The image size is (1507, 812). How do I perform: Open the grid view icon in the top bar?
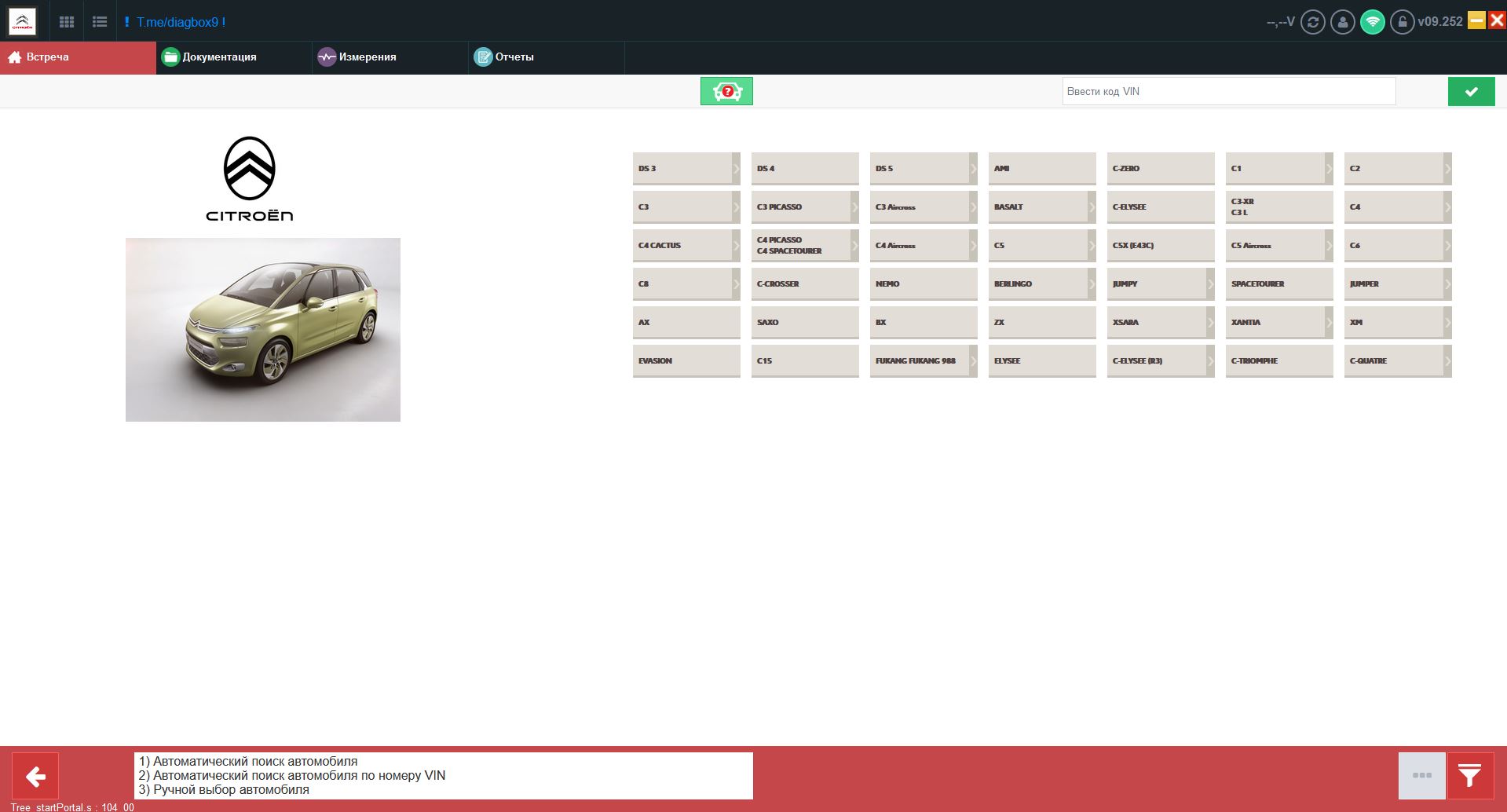67,22
